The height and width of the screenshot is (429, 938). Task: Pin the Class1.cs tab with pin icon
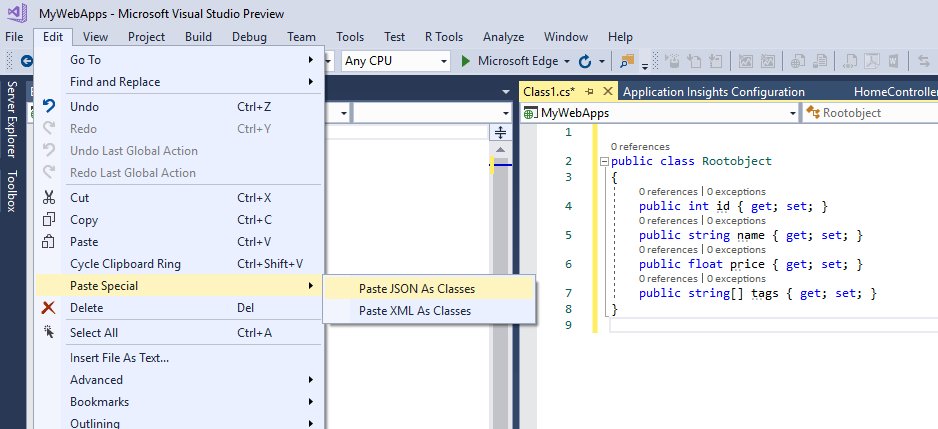tap(589, 92)
